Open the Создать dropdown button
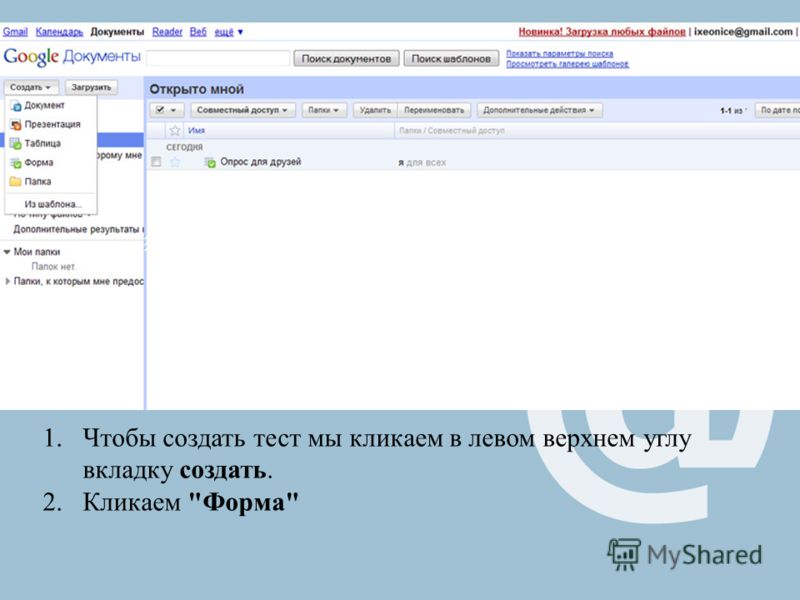Image resolution: width=800 pixels, height=600 pixels. tap(31, 87)
